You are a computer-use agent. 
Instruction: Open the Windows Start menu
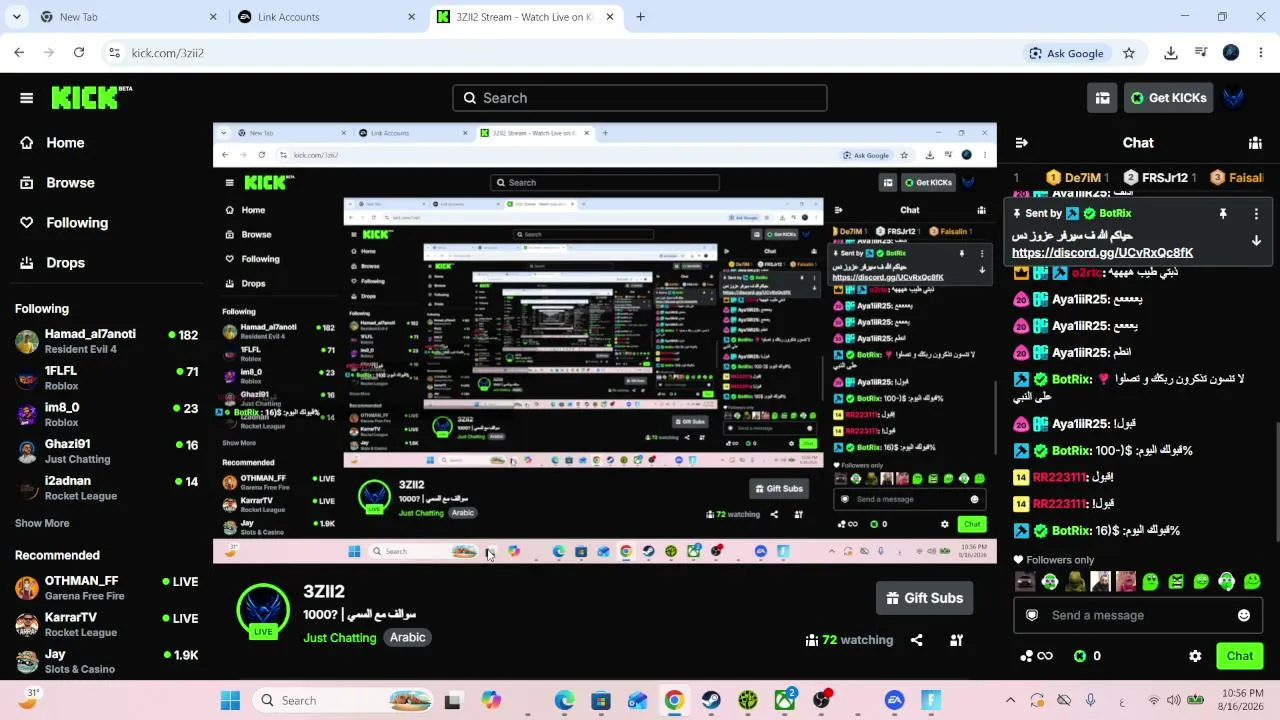pos(230,701)
